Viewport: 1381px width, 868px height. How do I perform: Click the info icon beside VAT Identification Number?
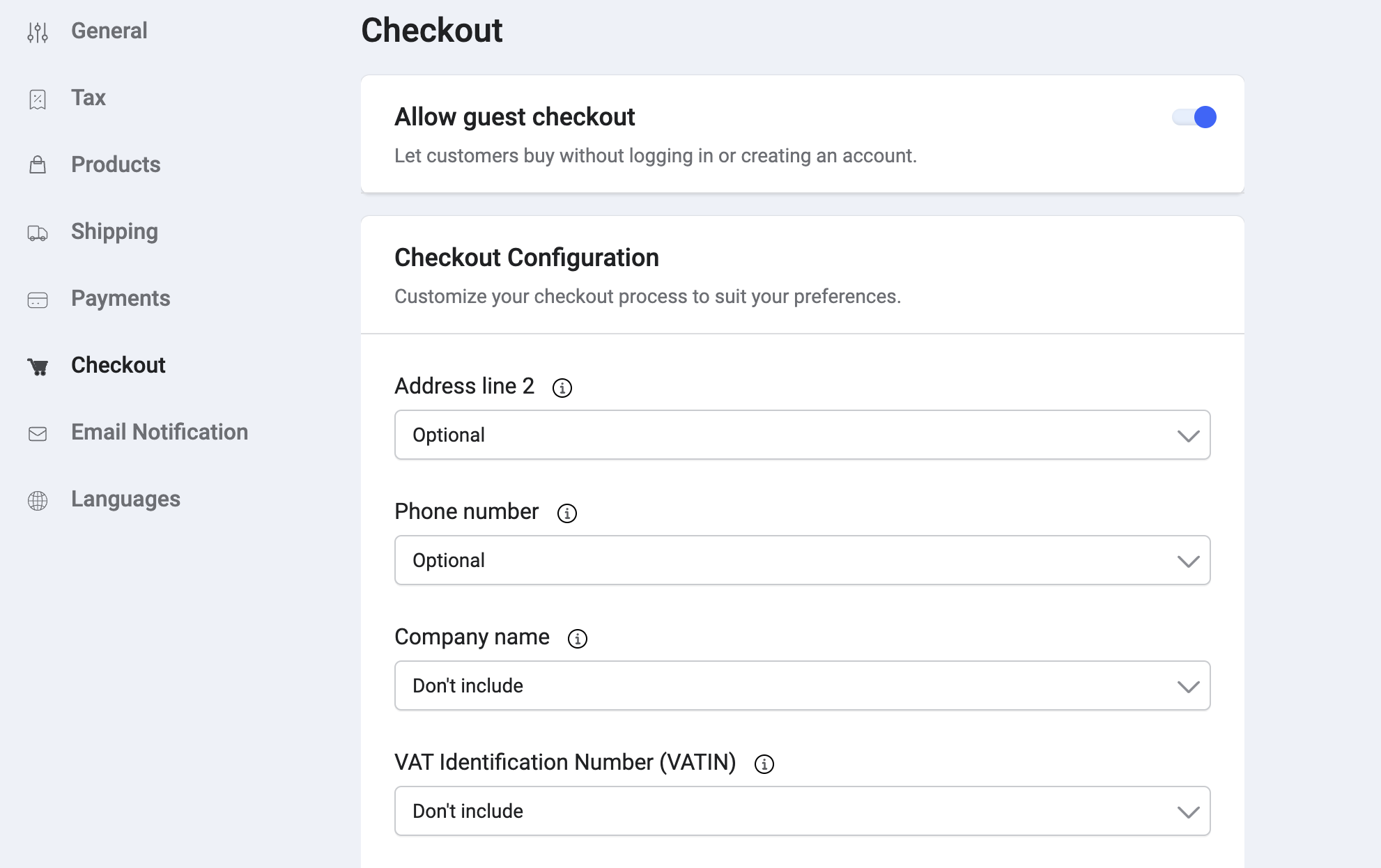[x=764, y=764]
